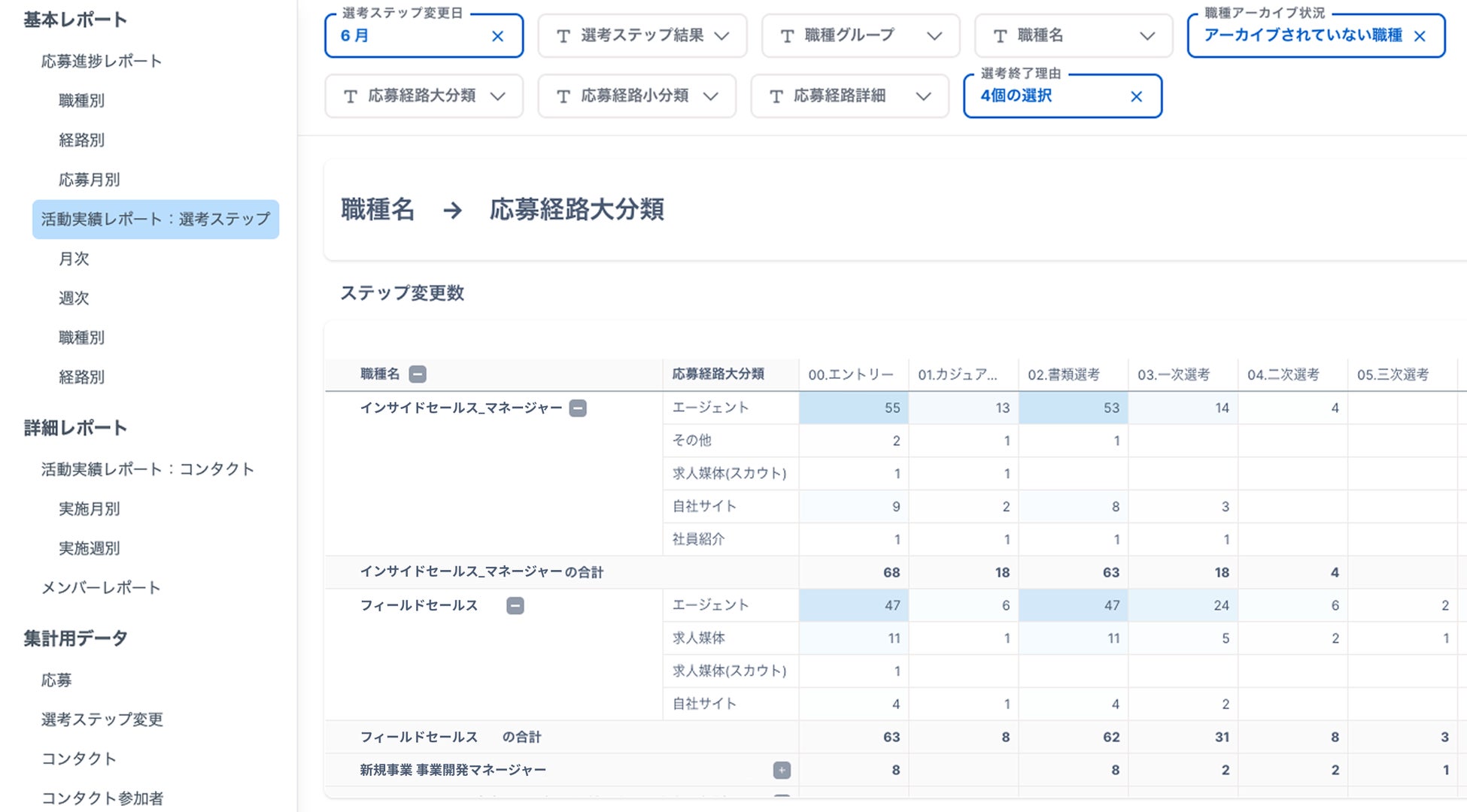Remove the アーカイブされていない職種 filter
The image size is (1467, 812).
(1420, 36)
